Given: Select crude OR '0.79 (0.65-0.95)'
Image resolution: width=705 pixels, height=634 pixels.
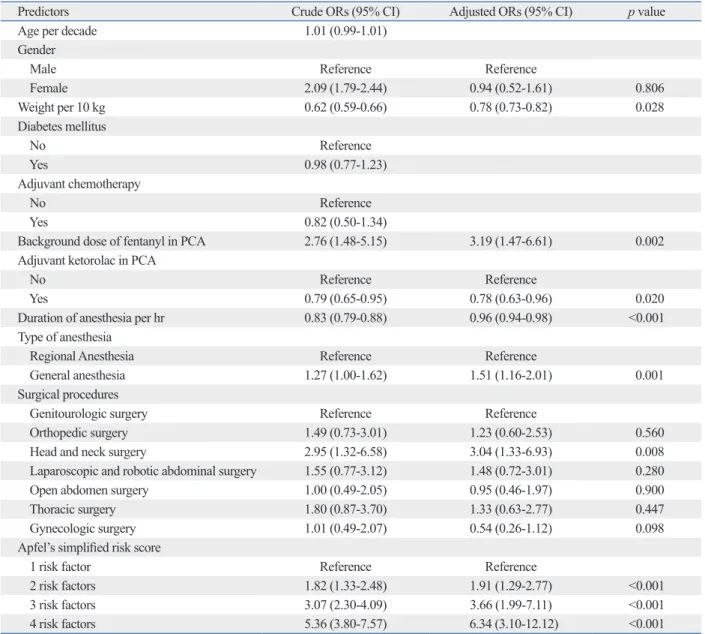Looking at the screenshot, I should tap(345, 299).
